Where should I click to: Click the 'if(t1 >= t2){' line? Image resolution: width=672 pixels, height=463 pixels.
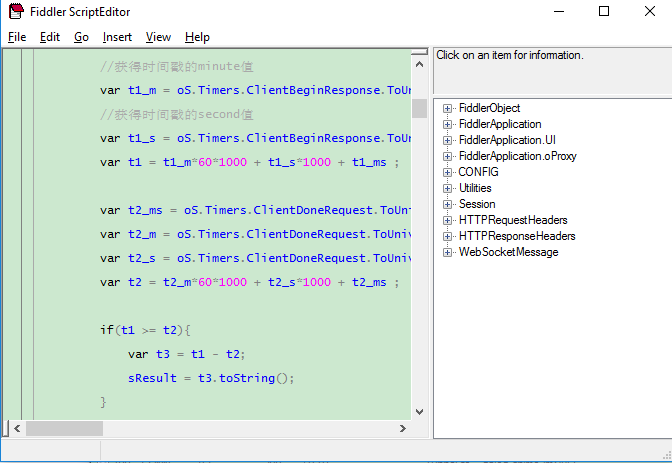coord(146,330)
